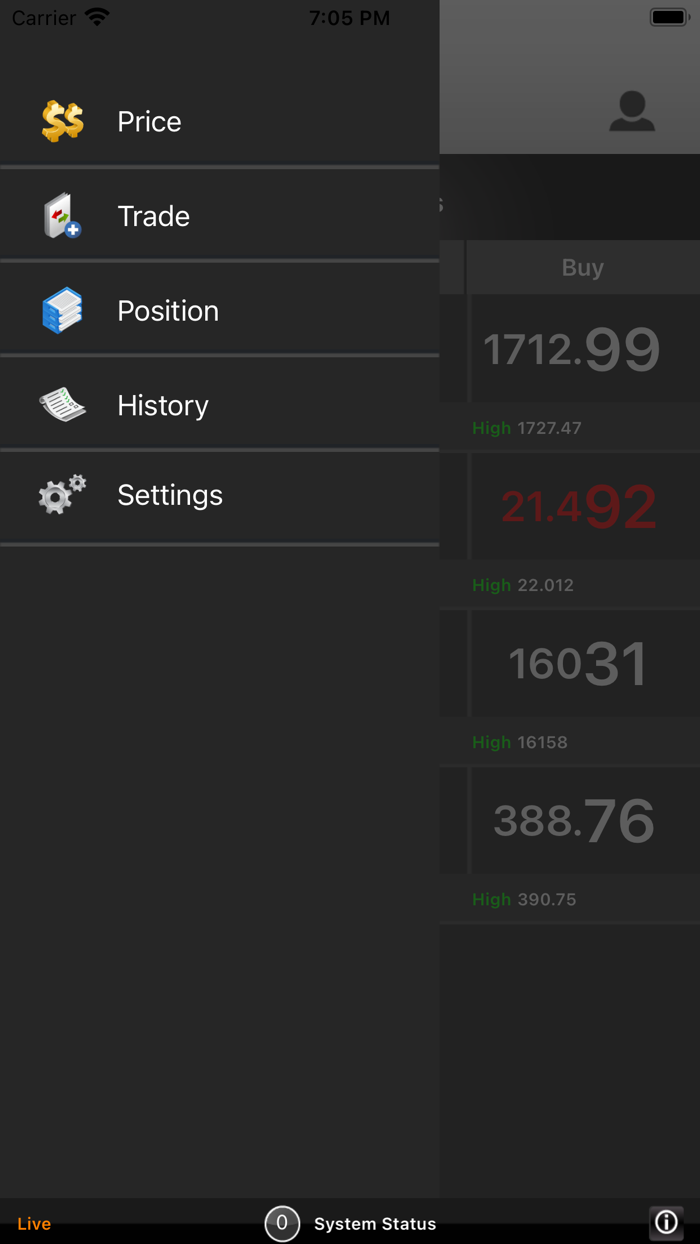Open the user profile icon
The image size is (700, 1244).
tap(632, 111)
